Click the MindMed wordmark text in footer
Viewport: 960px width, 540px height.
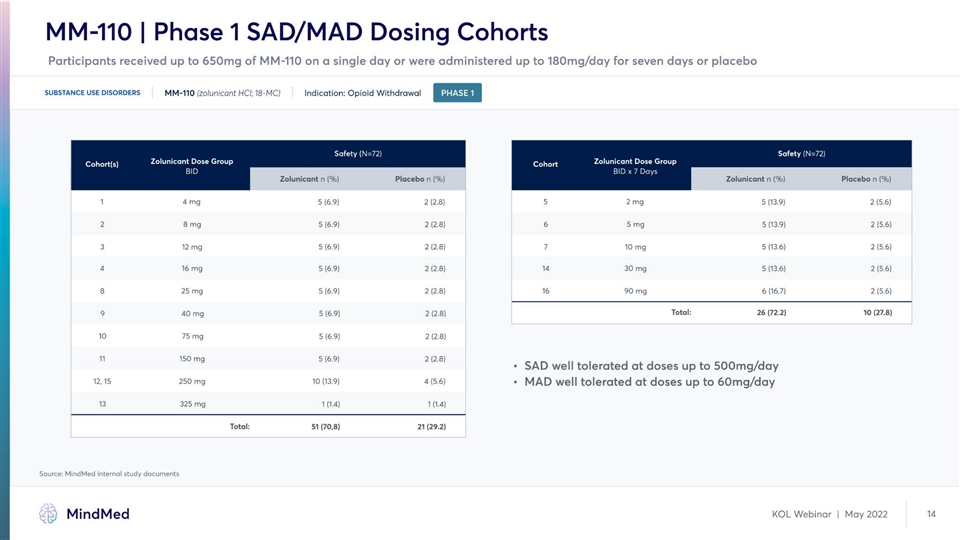click(x=97, y=514)
